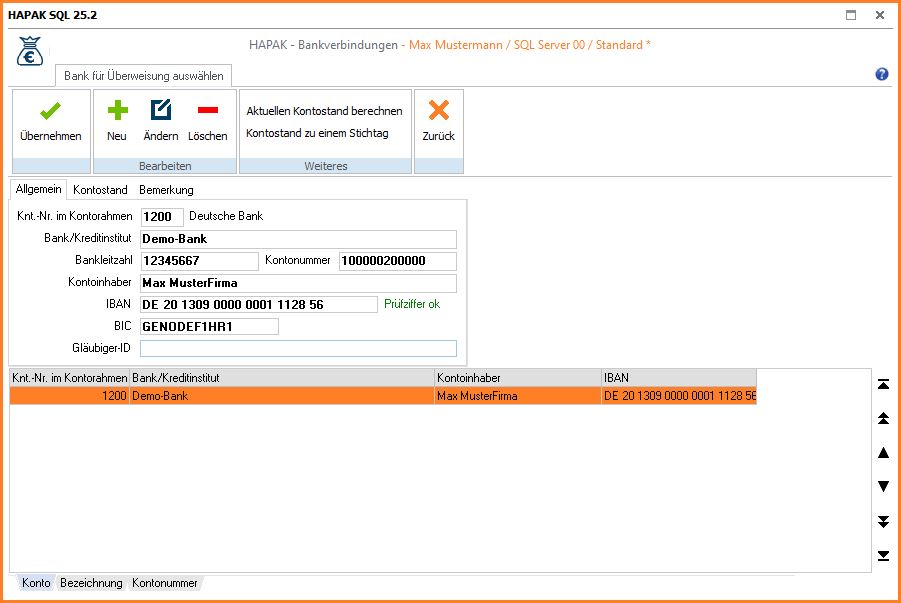Click Aktuellen Kontostand berechnen

pos(324,111)
